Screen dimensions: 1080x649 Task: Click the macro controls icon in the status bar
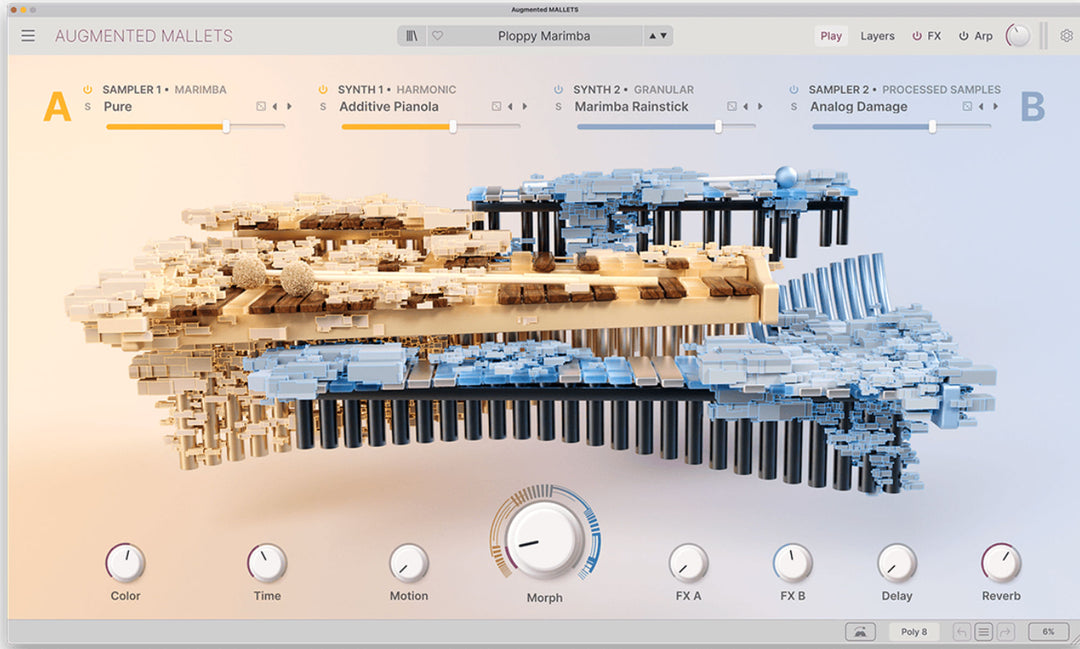pyautogui.click(x=860, y=631)
